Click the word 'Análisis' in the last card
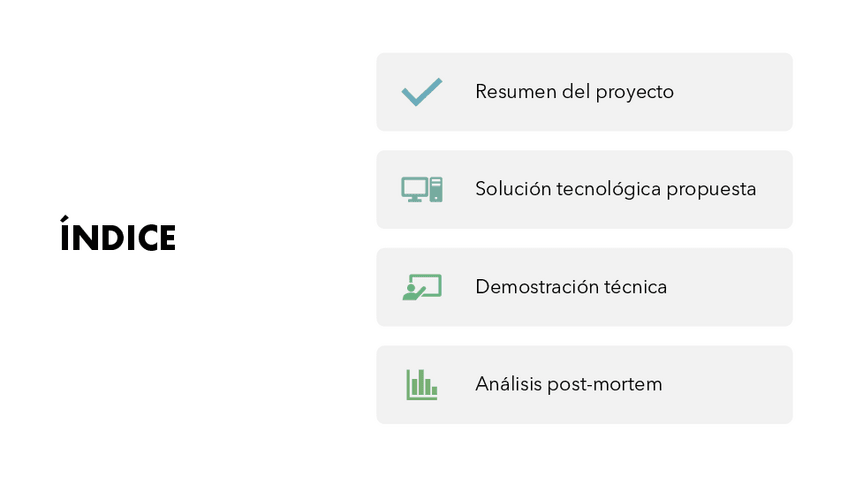This screenshot has height=477, width=848. point(508,385)
